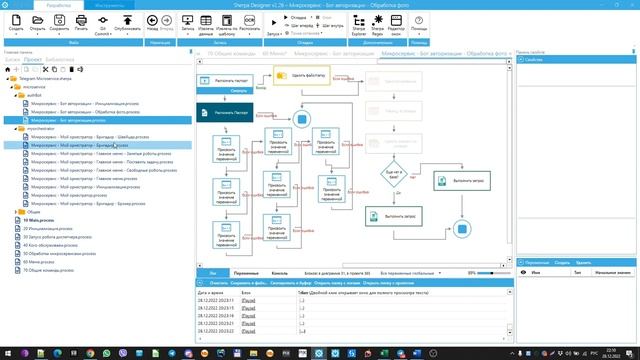Collapse the authBot folder in tree
The width and height of the screenshot is (640, 360).
16,96
